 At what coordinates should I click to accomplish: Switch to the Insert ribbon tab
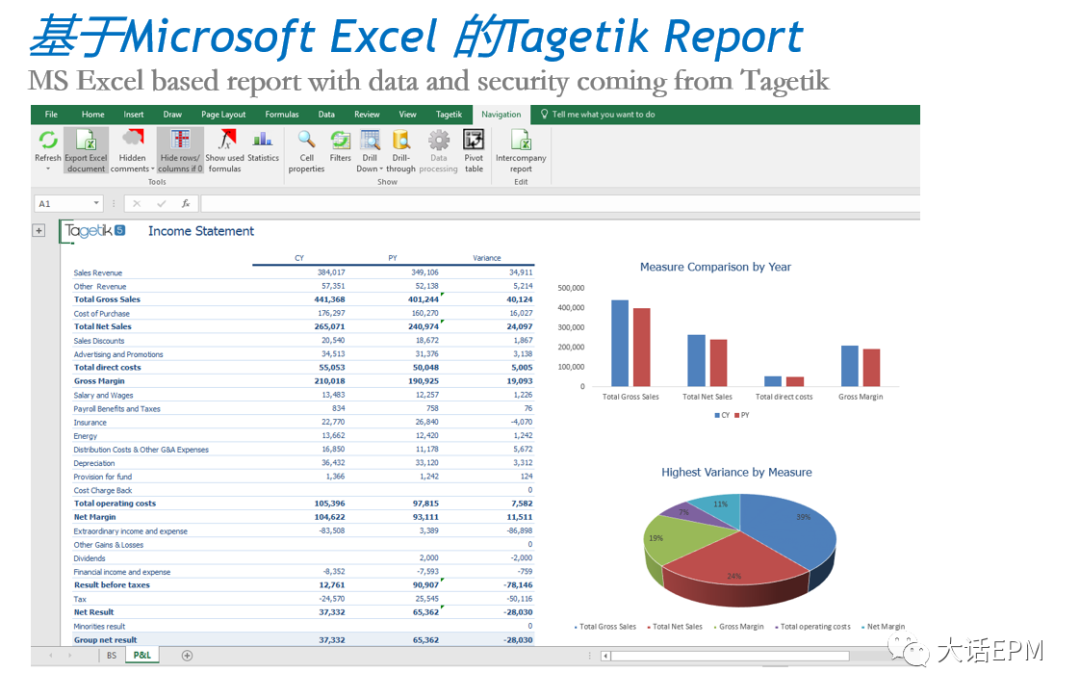point(134,114)
